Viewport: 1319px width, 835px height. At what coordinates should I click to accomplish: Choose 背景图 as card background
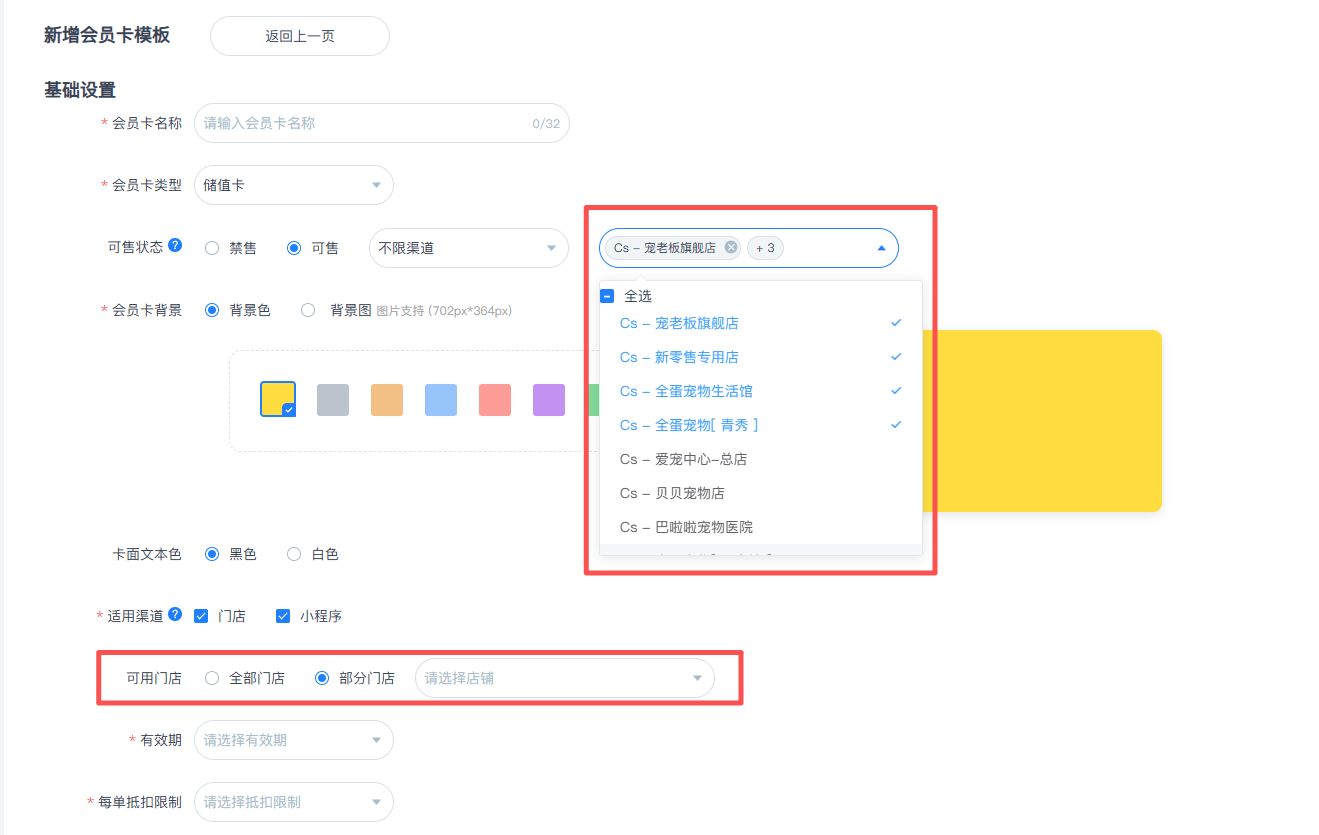coord(308,310)
